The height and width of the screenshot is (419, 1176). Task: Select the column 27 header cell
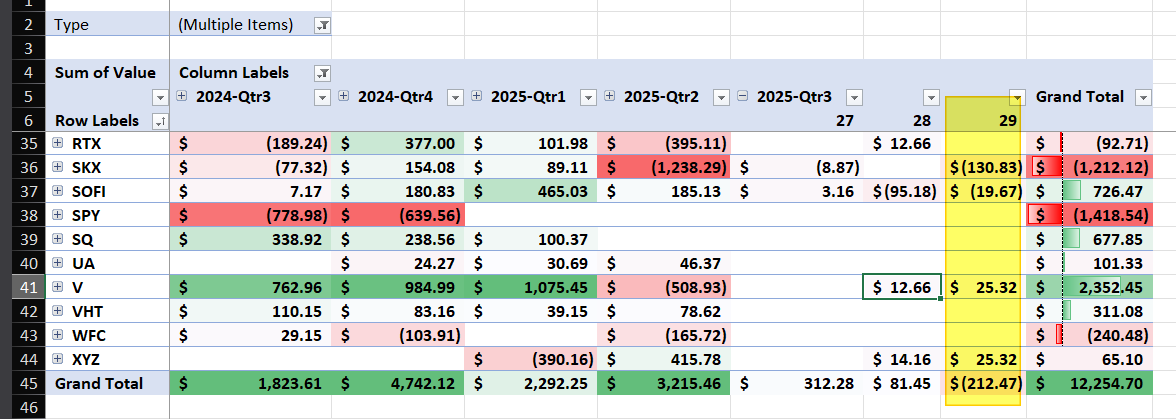coord(796,121)
